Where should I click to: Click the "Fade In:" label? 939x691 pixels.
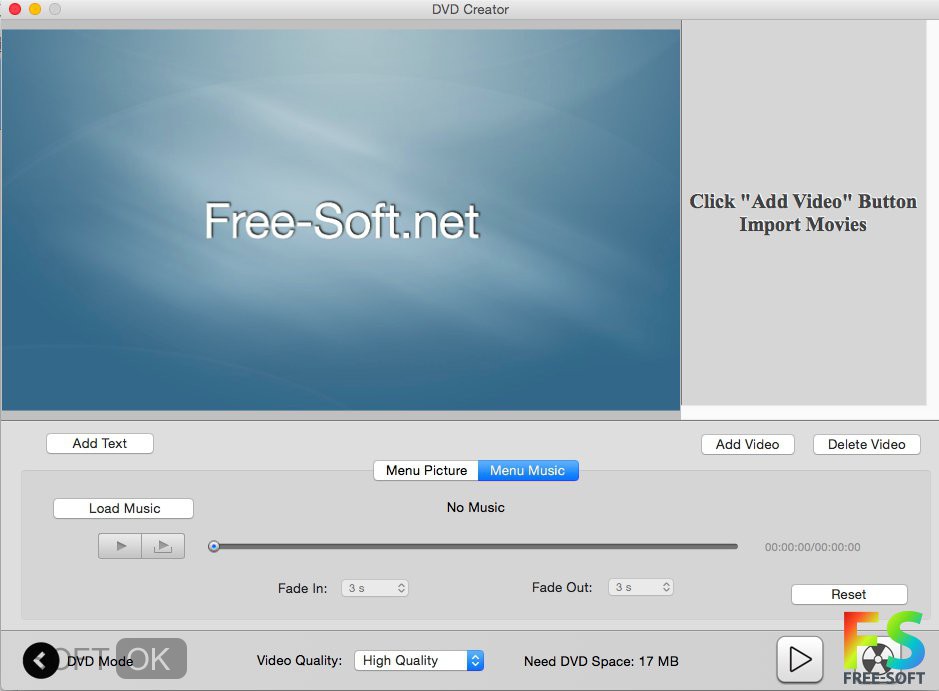coord(302,589)
